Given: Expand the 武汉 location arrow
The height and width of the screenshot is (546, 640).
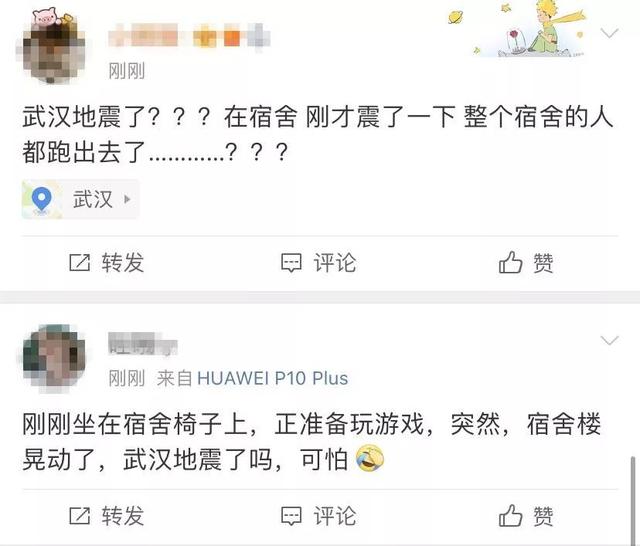Looking at the screenshot, I should click(127, 199).
